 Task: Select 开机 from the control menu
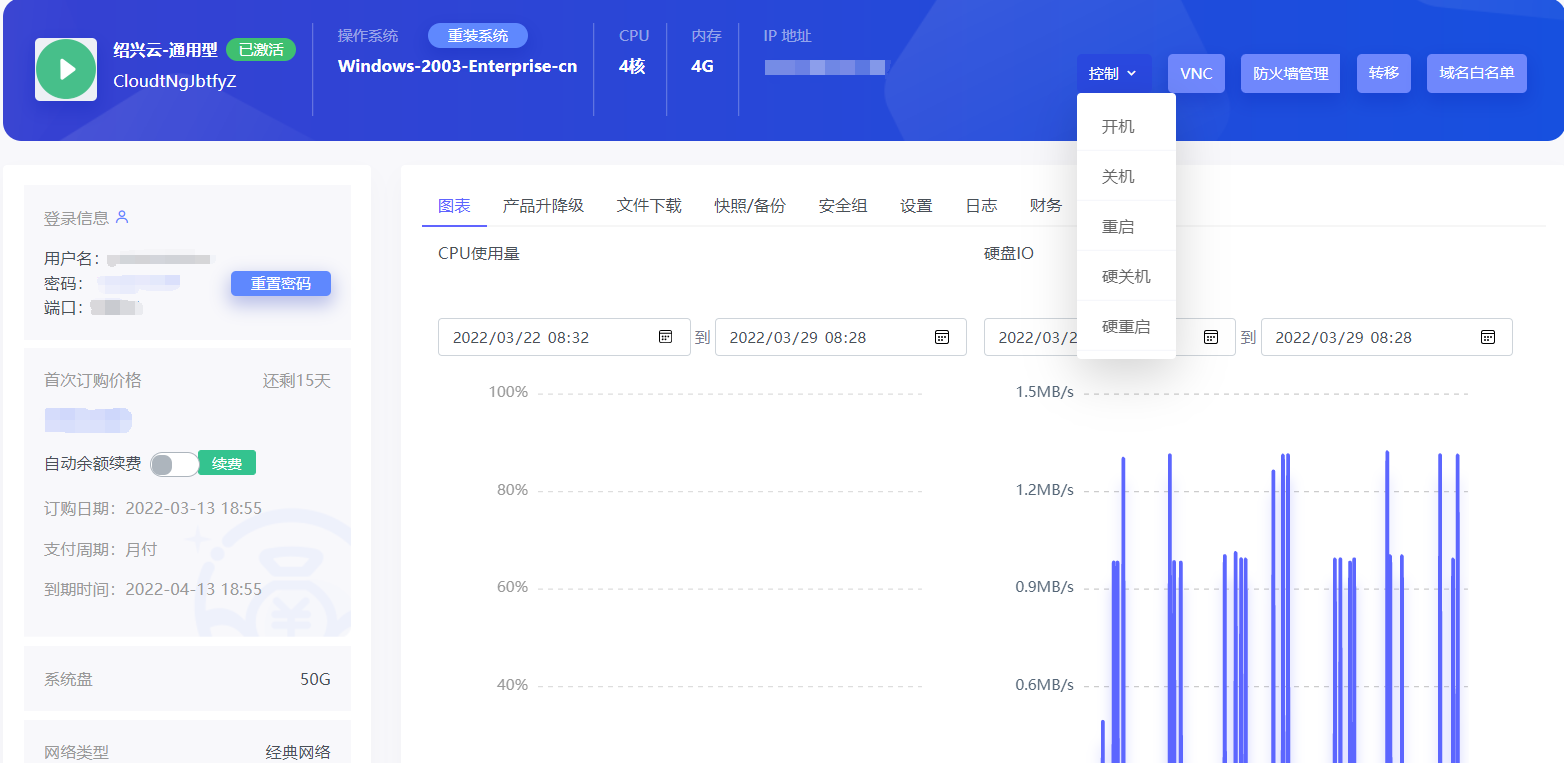click(1126, 127)
